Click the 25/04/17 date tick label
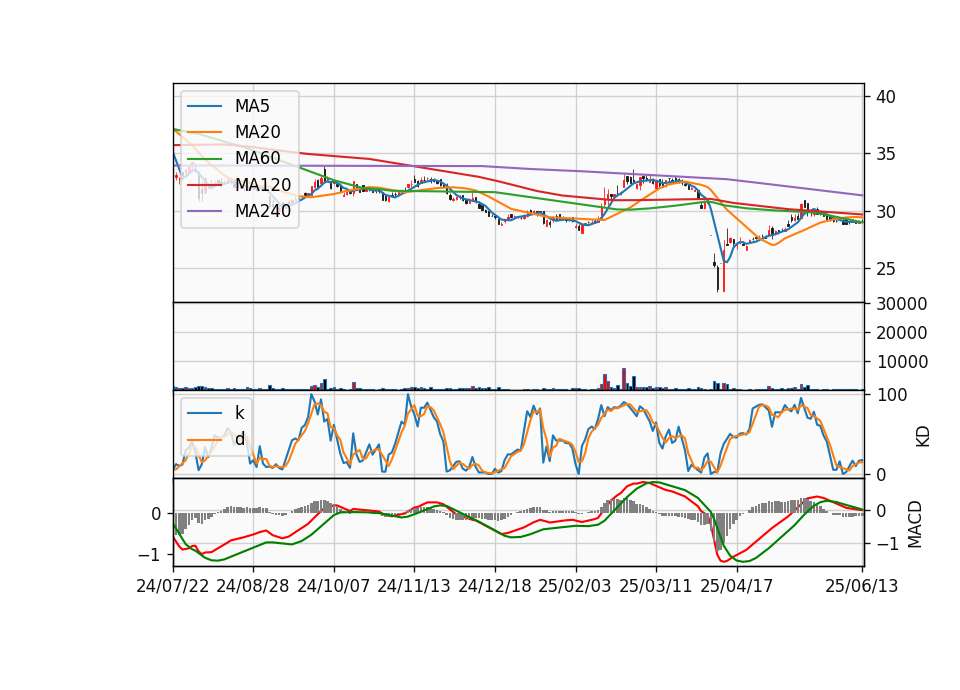This screenshot has height=690, width=960. (x=737, y=586)
